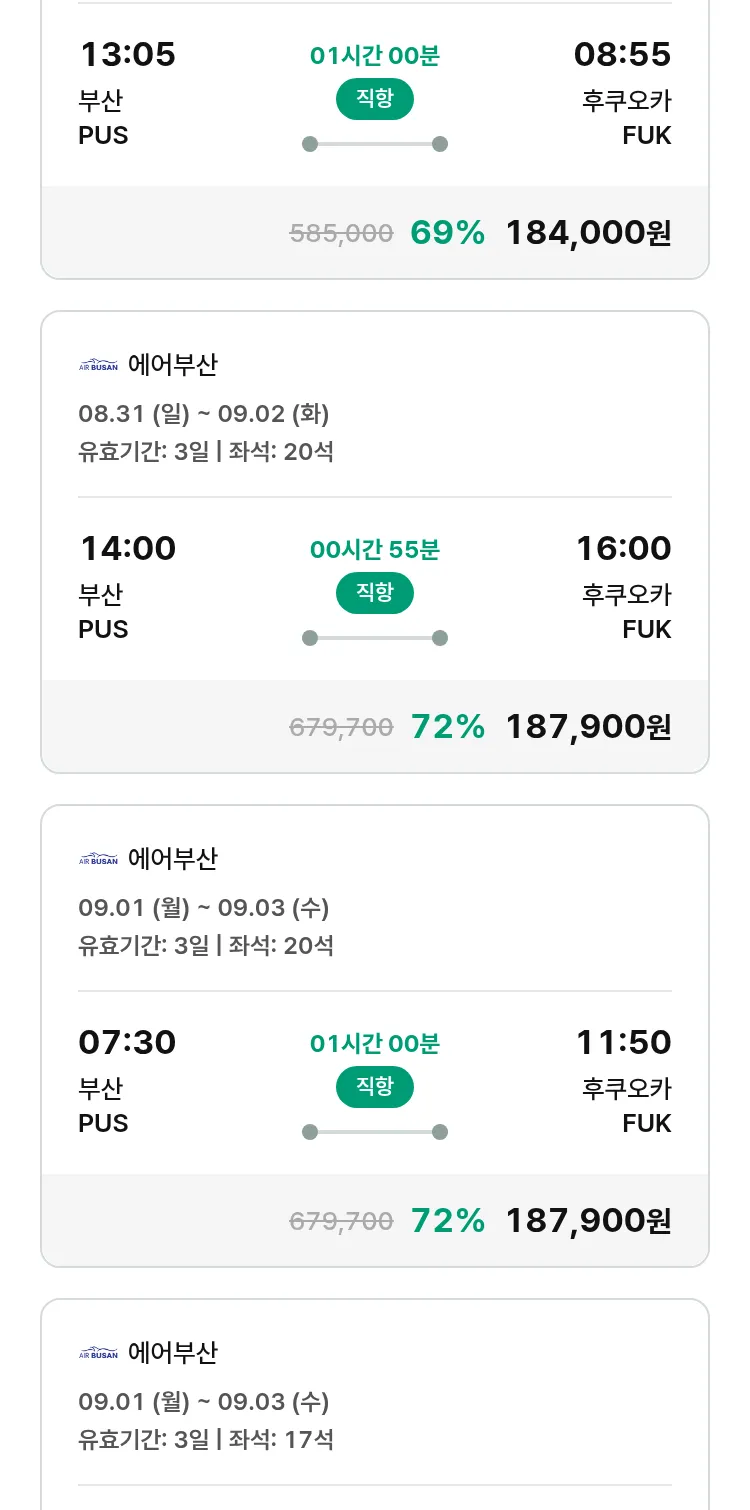The height and width of the screenshot is (1510, 750).
Task: Click 에어부산 airline name on 08.31 card
Action: coord(172,365)
